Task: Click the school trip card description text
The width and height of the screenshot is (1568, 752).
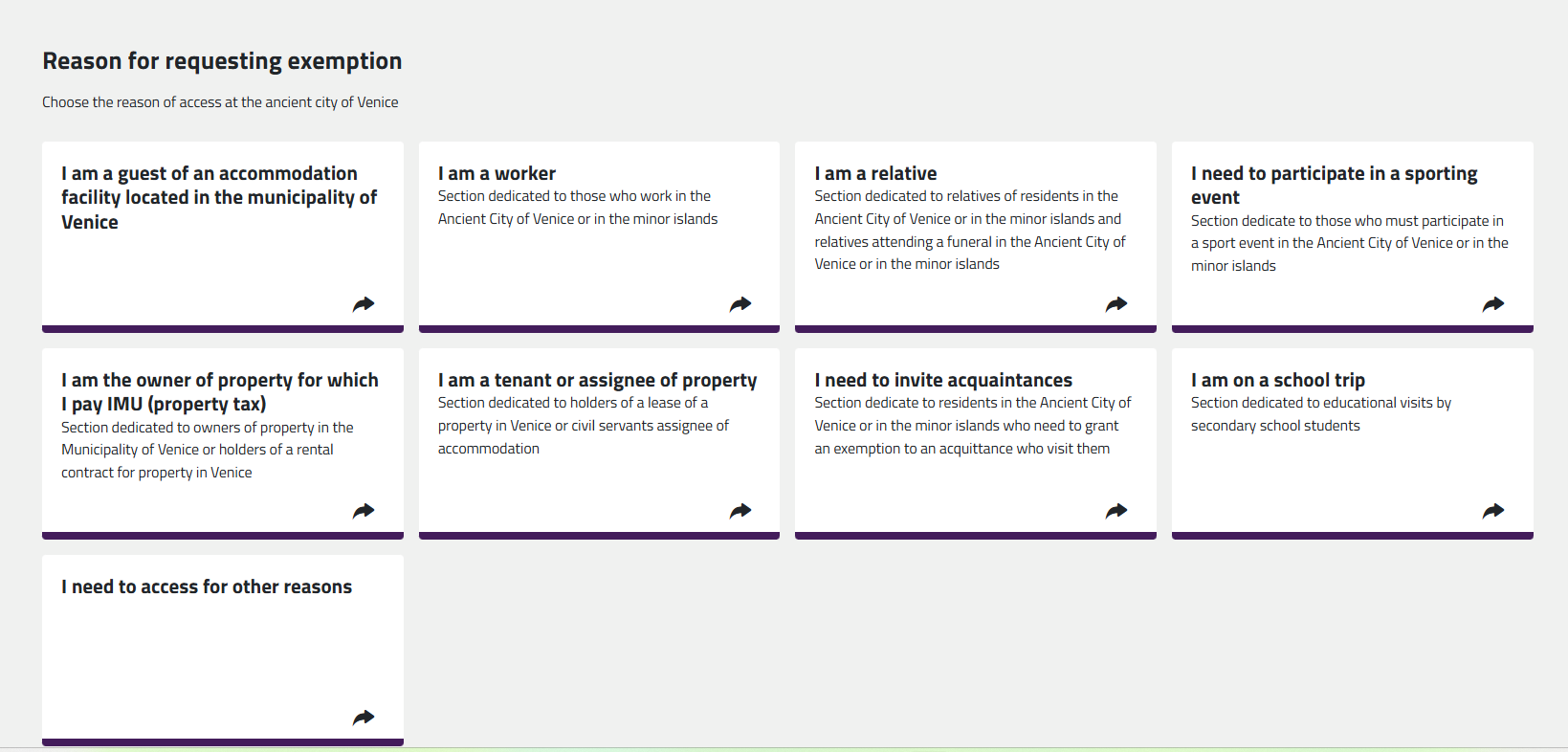Action: (1321, 414)
